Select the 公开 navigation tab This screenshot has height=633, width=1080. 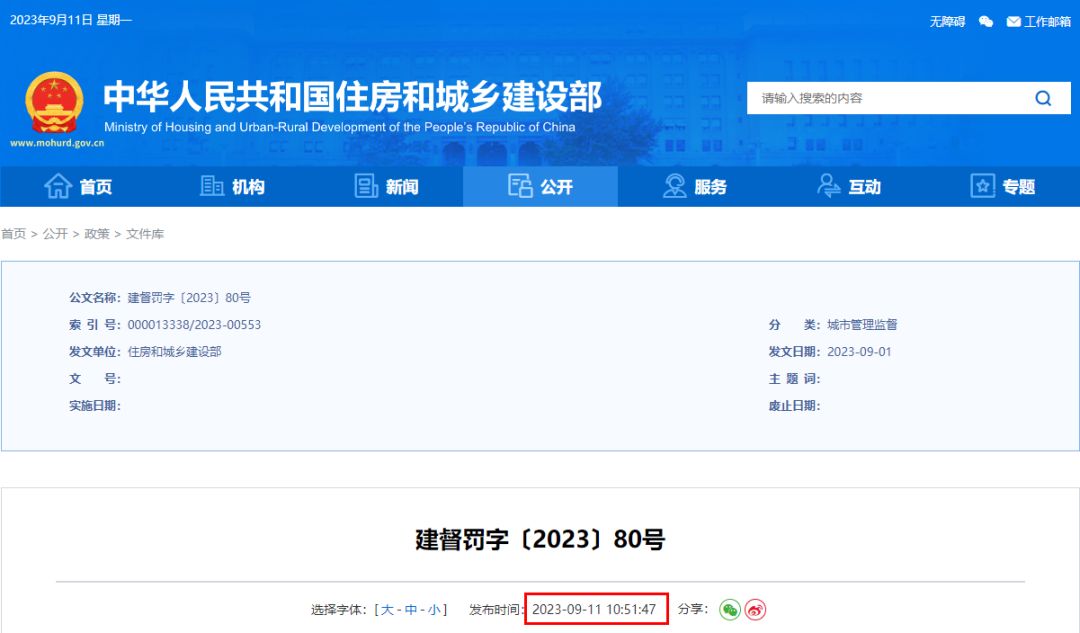point(540,187)
